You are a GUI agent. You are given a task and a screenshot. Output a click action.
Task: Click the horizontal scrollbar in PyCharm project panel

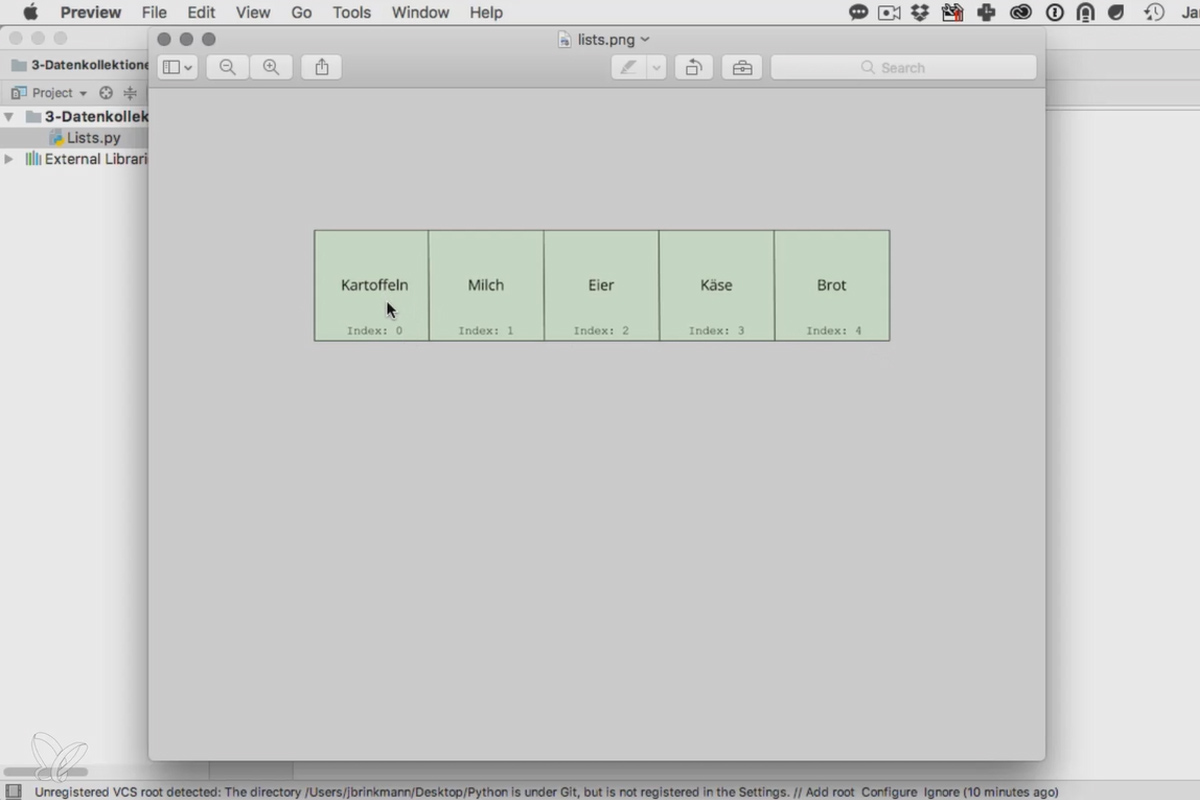pos(46,772)
